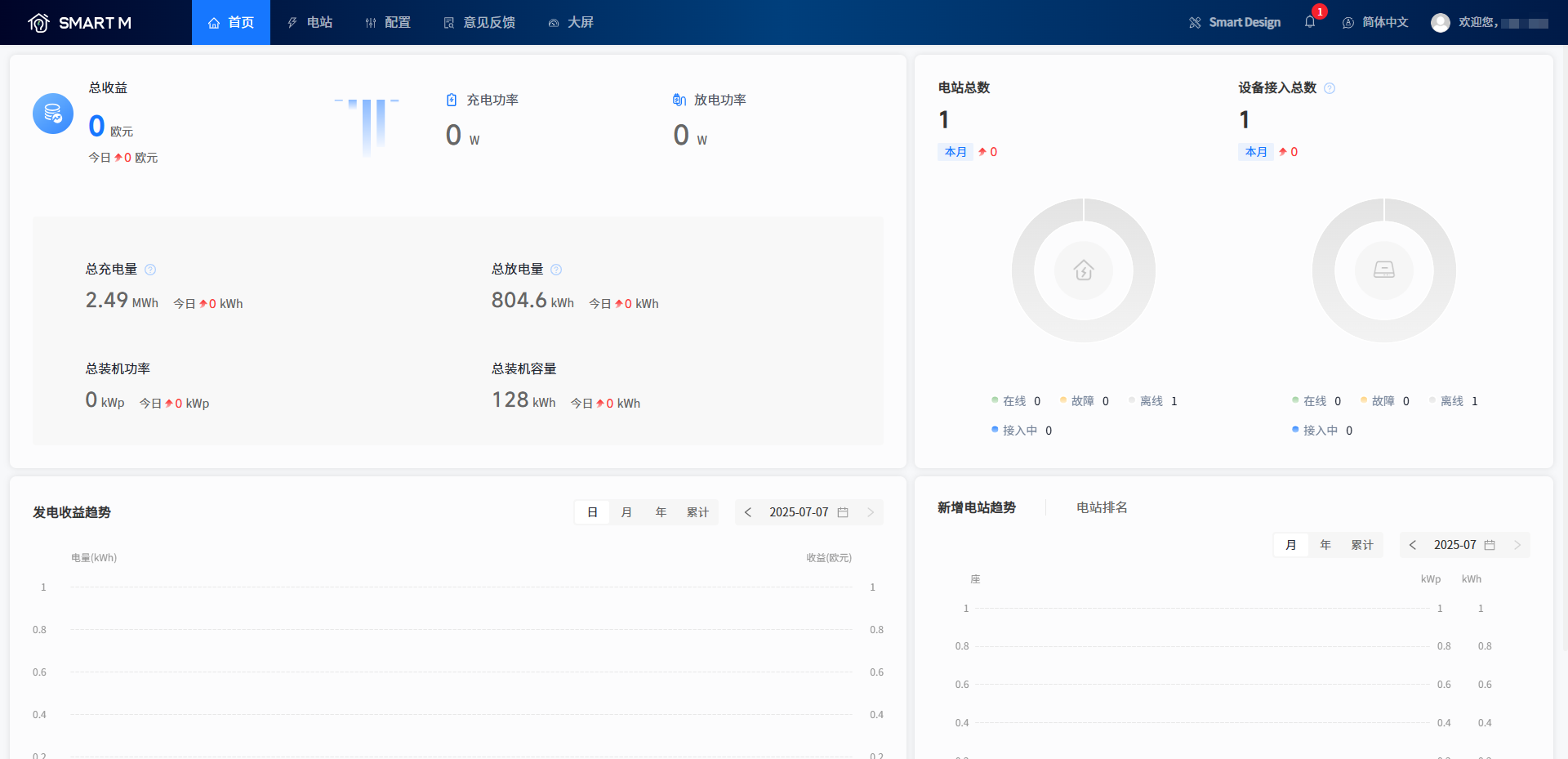Open the 2025-07 month picker
The height and width of the screenshot is (759, 1568).
pyautogui.click(x=1463, y=545)
